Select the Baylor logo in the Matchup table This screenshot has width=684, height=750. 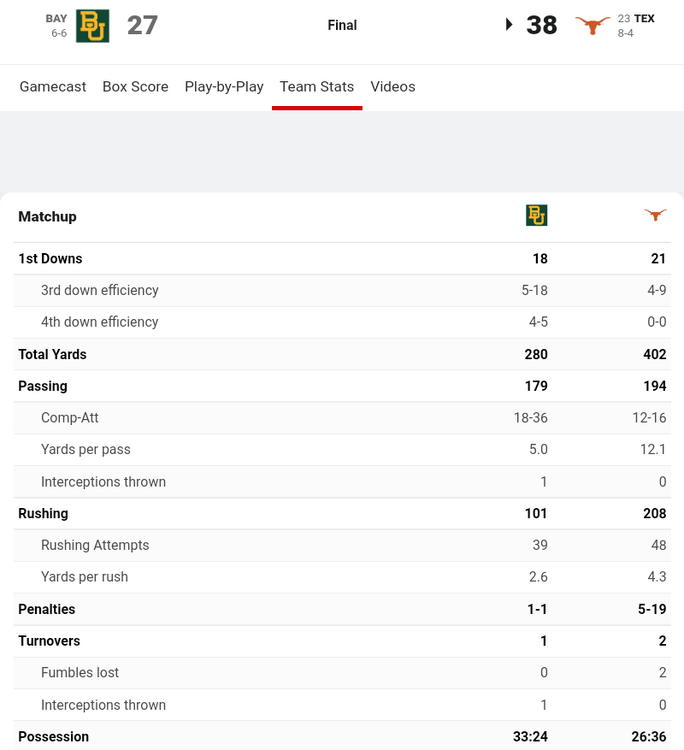pyautogui.click(x=537, y=215)
